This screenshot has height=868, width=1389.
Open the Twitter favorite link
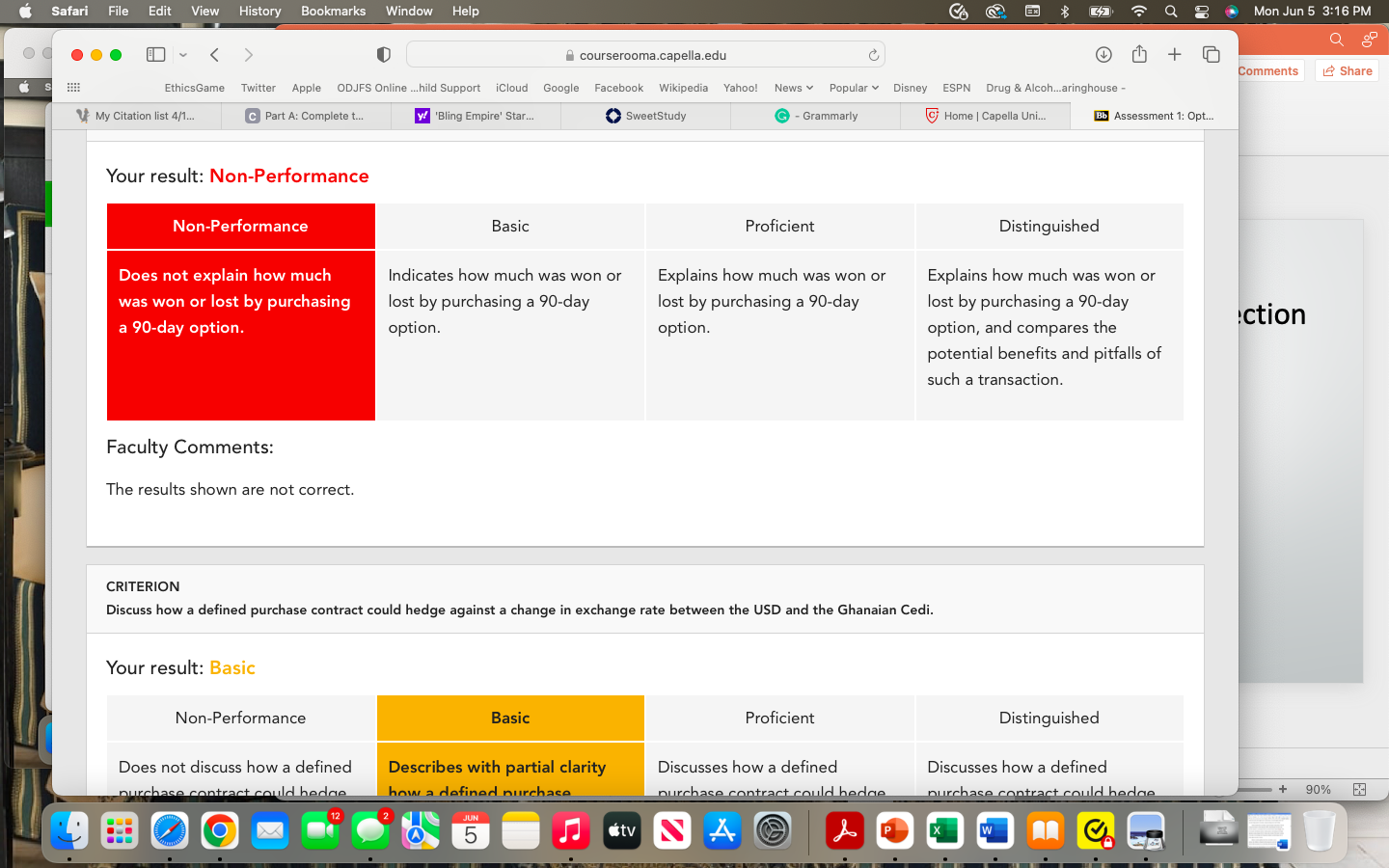pyautogui.click(x=259, y=88)
